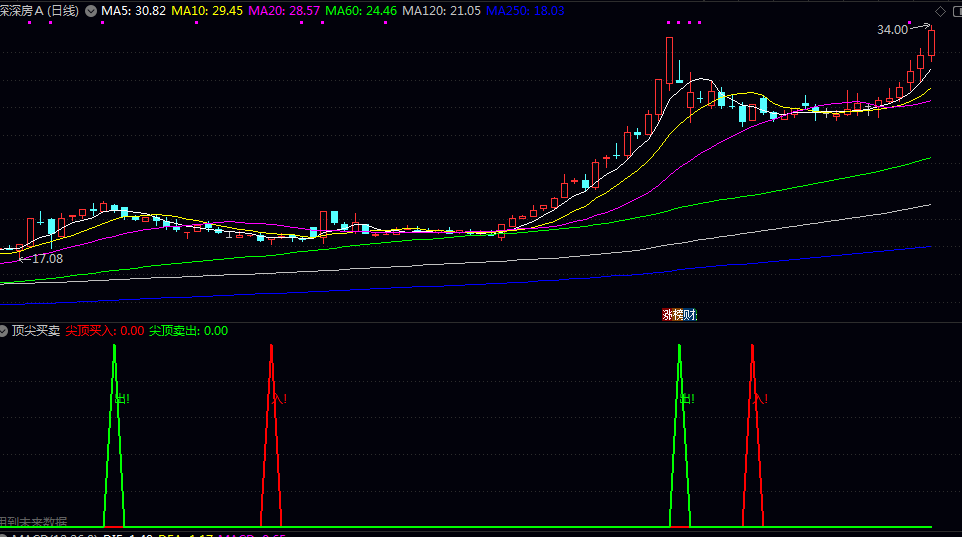Click the 34.00 high price label
Screen dimensions: 962x537
[x=892, y=29]
